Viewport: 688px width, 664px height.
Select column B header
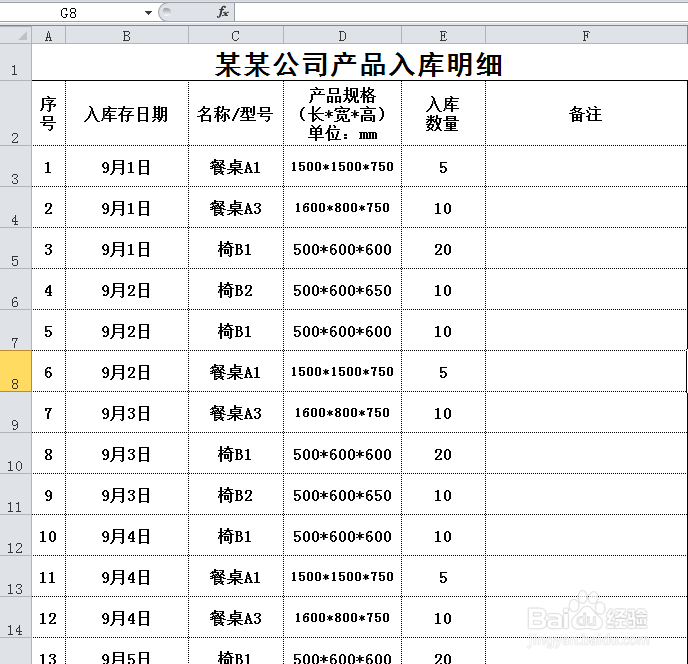tap(127, 36)
